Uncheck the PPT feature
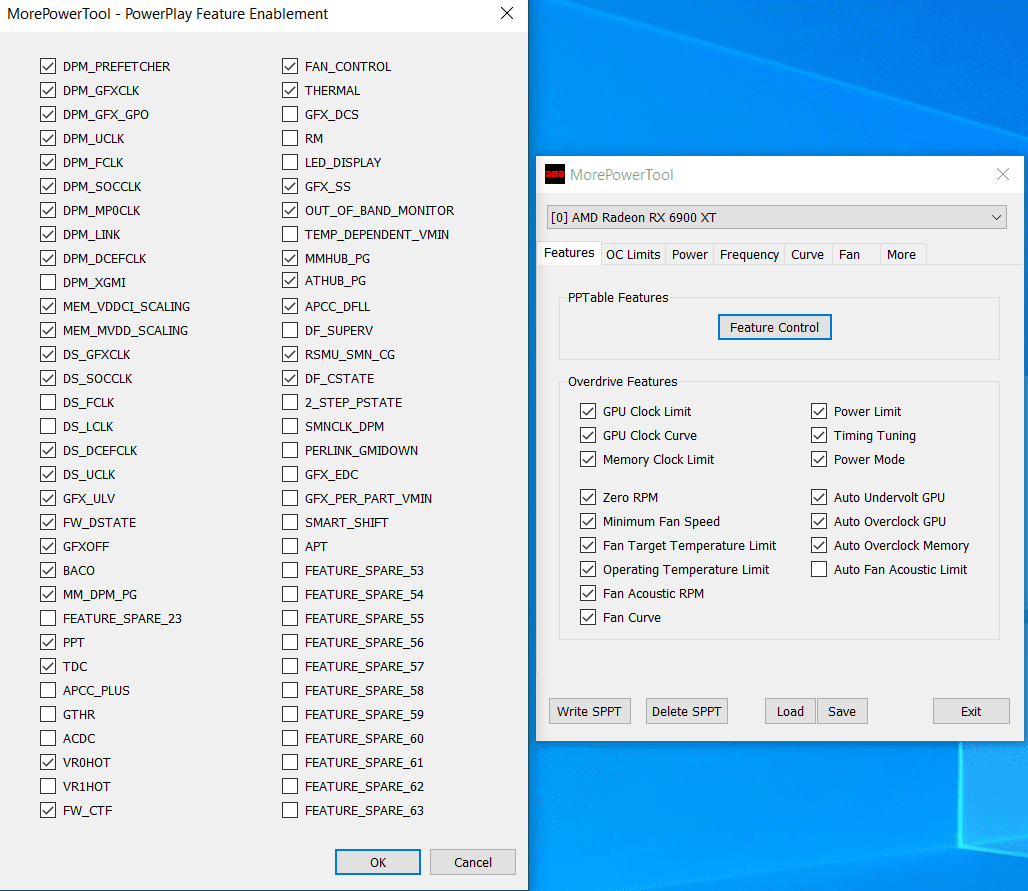Image resolution: width=1028 pixels, height=891 pixels. coord(48,642)
